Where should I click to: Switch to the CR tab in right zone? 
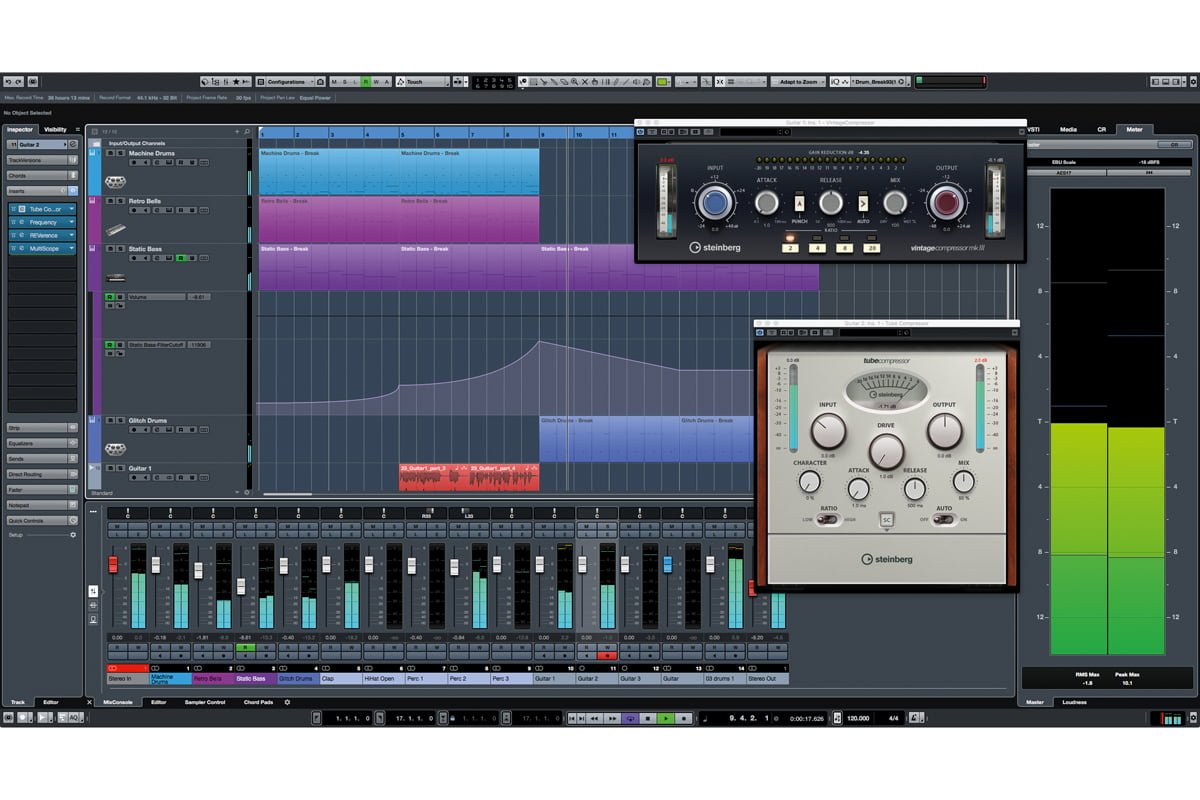(x=1101, y=129)
